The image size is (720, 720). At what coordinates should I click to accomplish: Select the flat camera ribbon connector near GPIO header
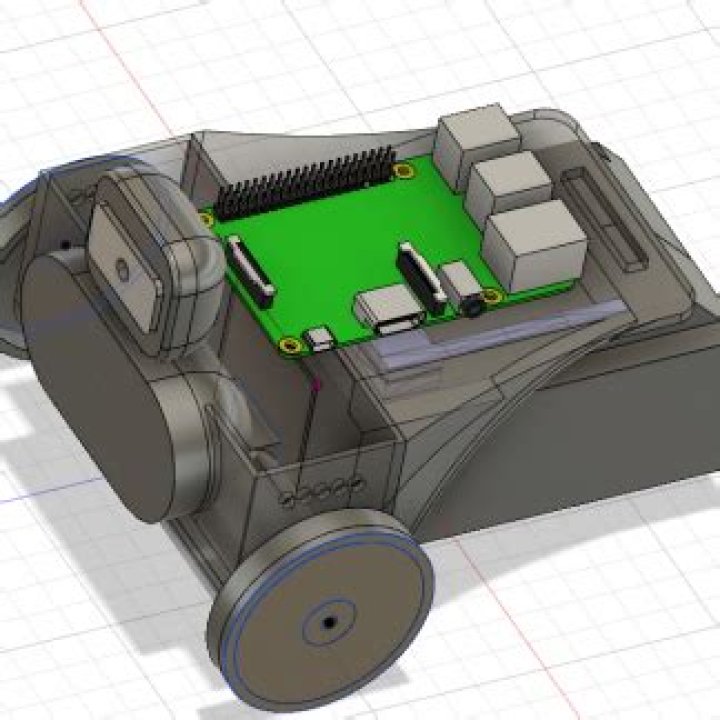pos(251,271)
